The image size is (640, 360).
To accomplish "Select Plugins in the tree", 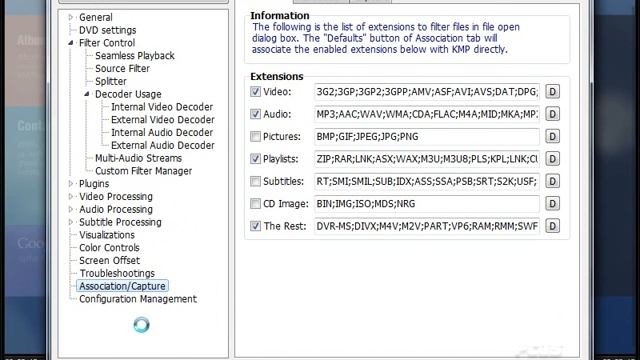I will pyautogui.click(x=94, y=184).
